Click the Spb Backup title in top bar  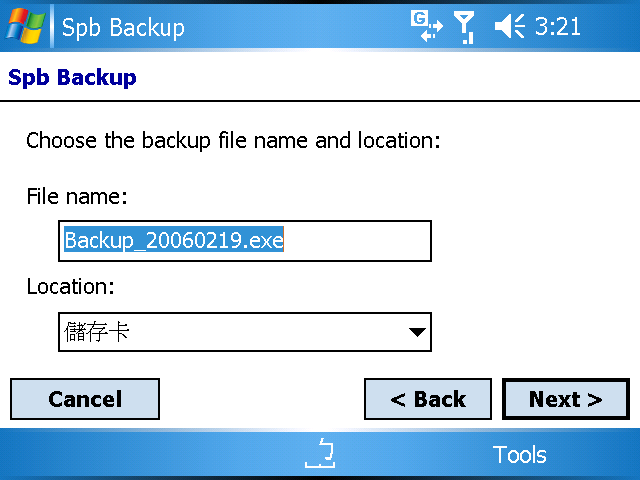click(x=123, y=28)
